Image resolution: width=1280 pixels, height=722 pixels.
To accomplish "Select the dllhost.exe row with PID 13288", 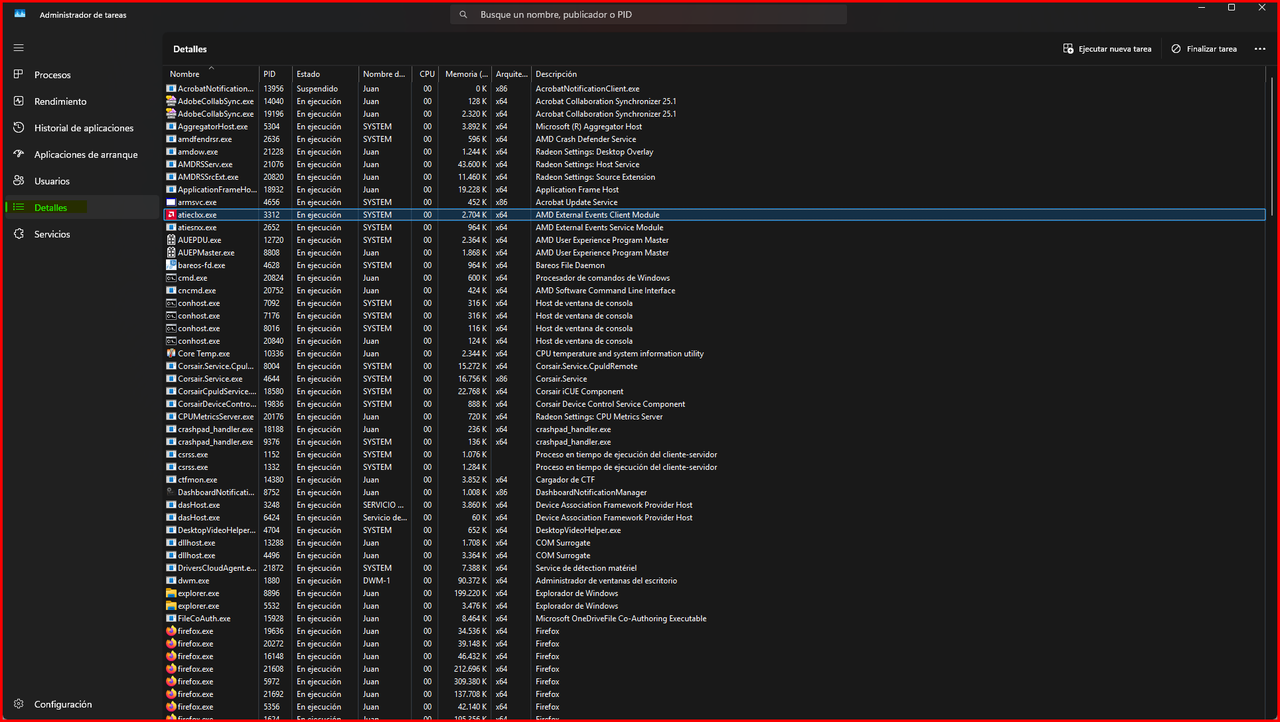I will tap(714, 543).
